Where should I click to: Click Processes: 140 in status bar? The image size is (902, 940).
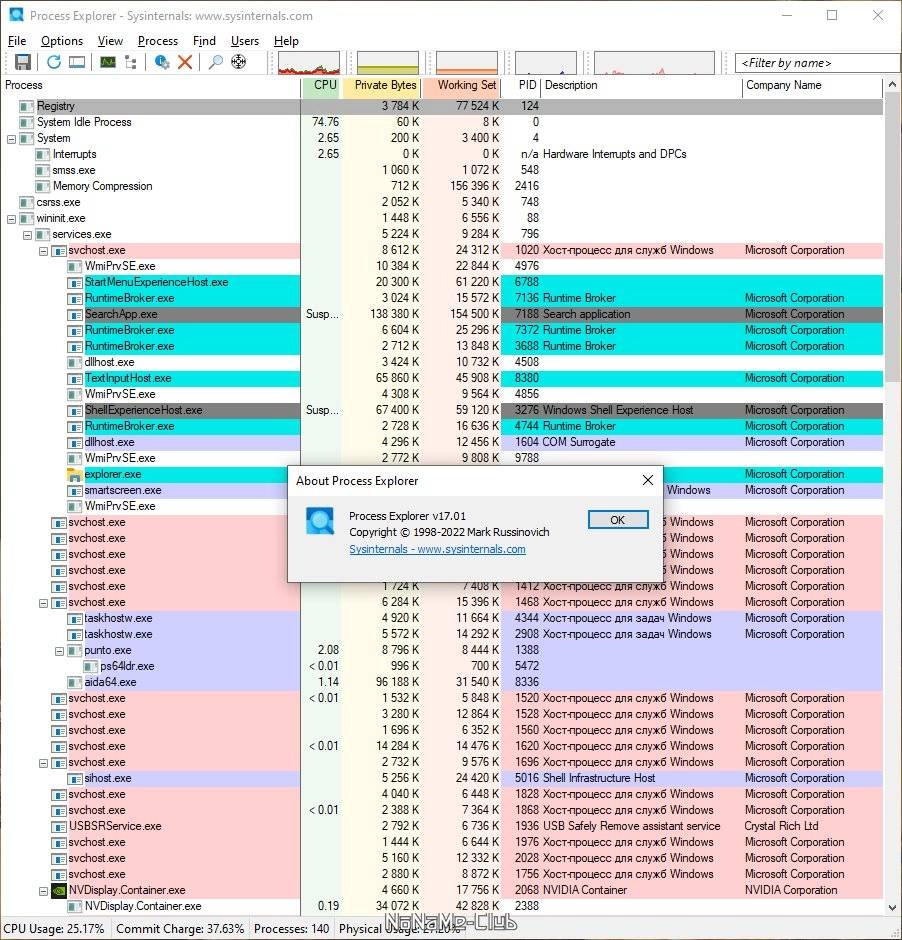coord(292,929)
